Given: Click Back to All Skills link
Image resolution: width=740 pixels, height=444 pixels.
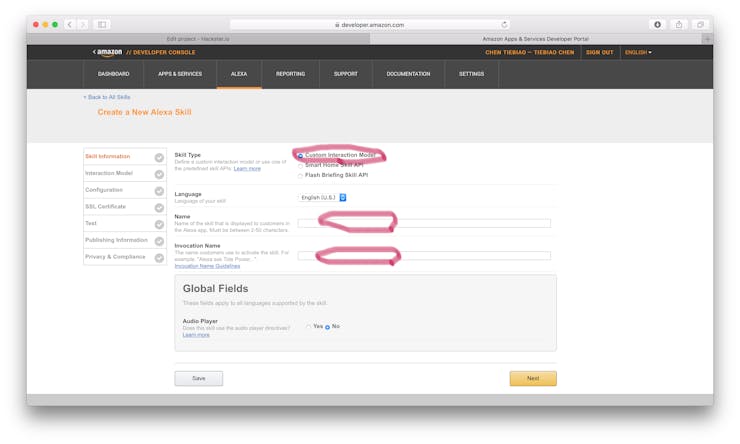Looking at the screenshot, I should coord(107,97).
